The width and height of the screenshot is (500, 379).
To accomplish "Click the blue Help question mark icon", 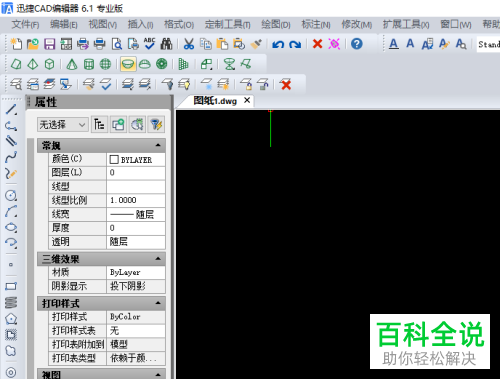I will (x=357, y=44).
